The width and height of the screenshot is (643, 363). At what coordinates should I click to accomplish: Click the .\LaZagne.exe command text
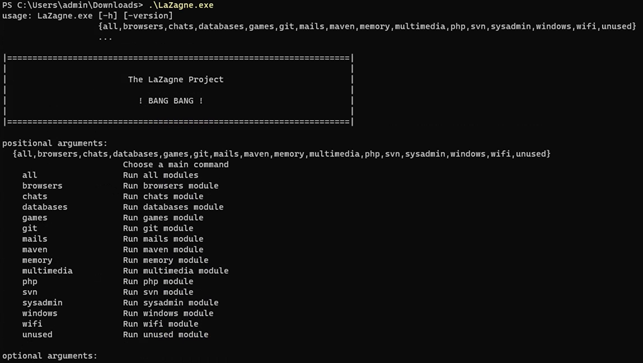[181, 5]
